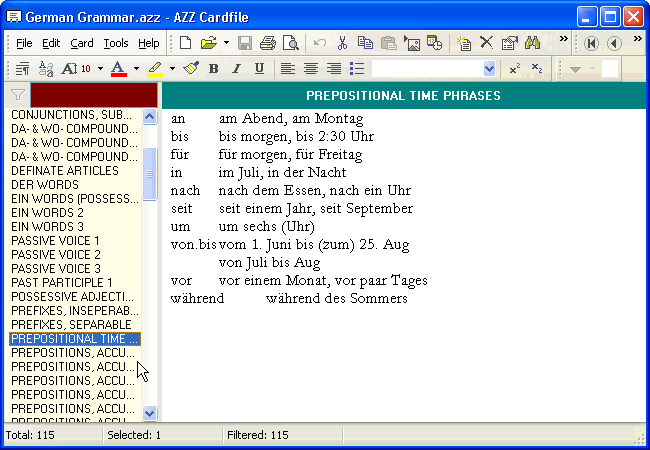The image size is (650, 450).
Task: Click the Delete card X icon
Action: pos(487,43)
